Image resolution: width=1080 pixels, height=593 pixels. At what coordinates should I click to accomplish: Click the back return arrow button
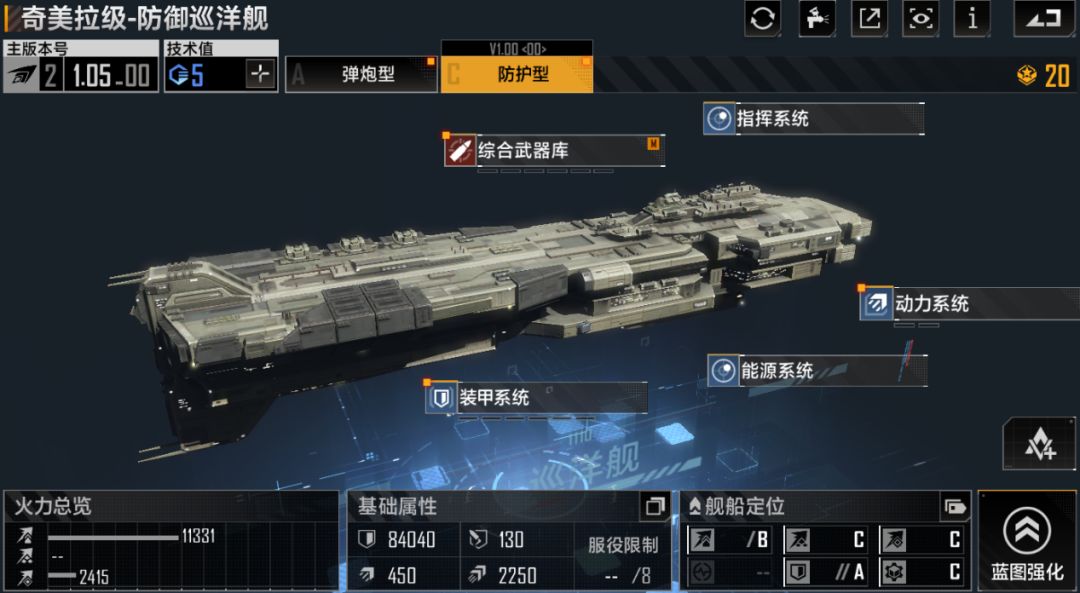pos(1043,19)
